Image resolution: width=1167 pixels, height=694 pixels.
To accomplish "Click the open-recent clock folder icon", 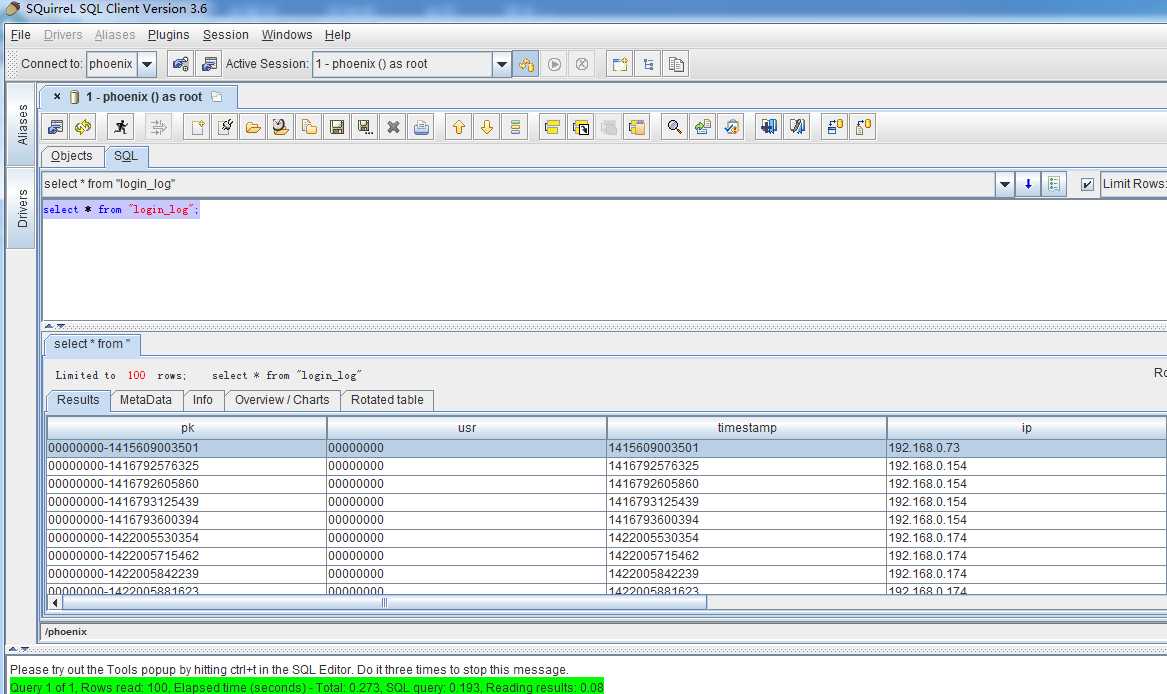I will pos(281,127).
